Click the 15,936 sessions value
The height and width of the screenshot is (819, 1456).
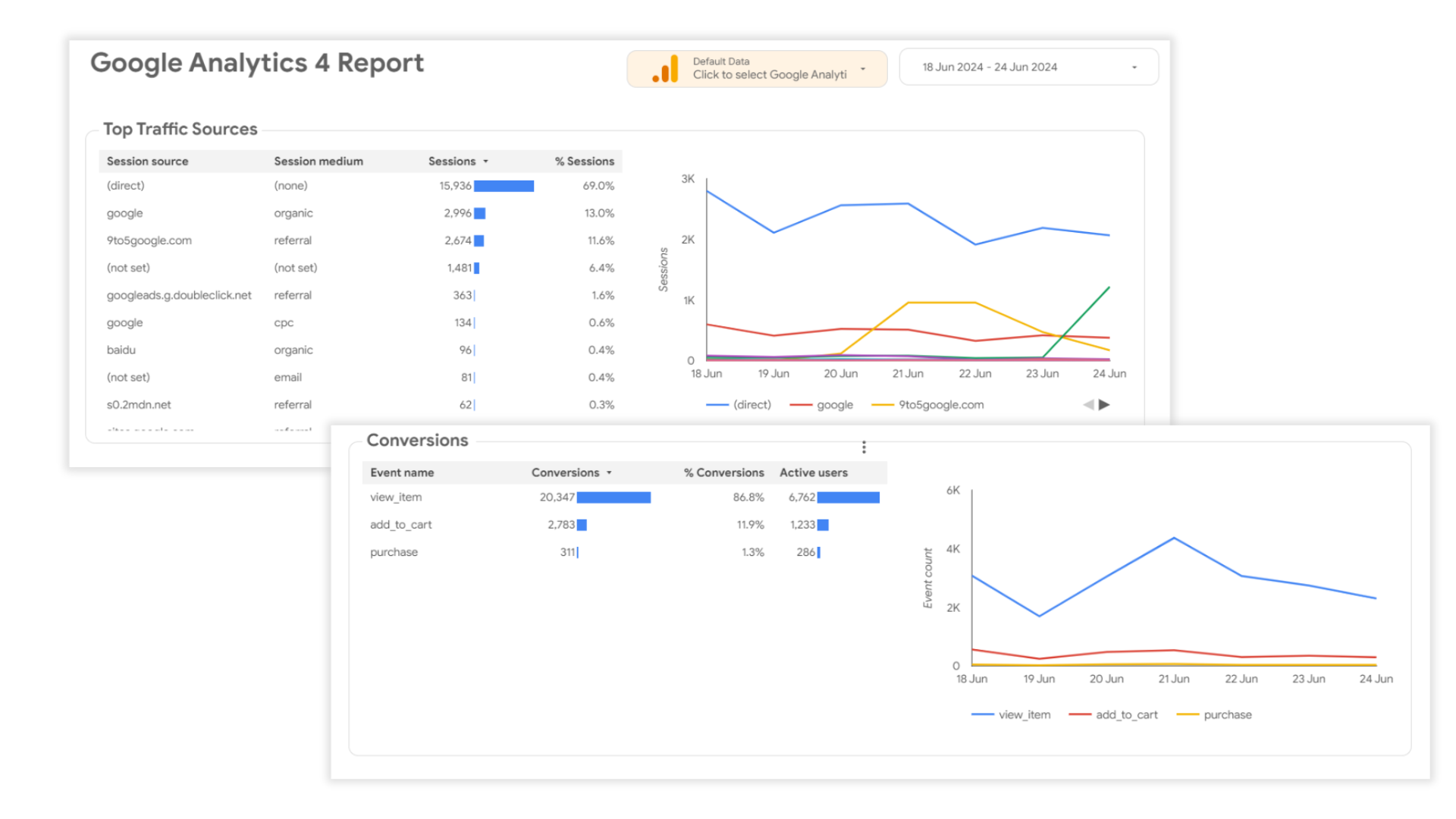pos(455,186)
